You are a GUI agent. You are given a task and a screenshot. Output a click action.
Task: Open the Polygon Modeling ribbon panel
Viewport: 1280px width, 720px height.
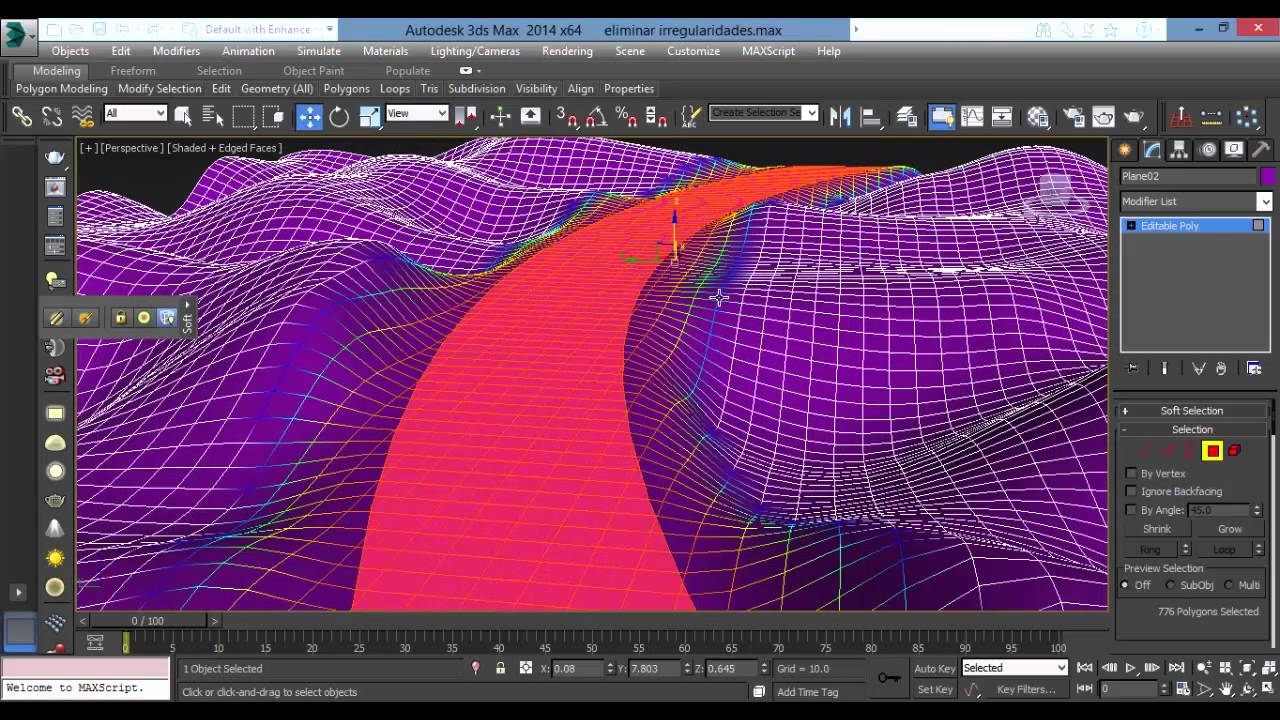(x=61, y=89)
